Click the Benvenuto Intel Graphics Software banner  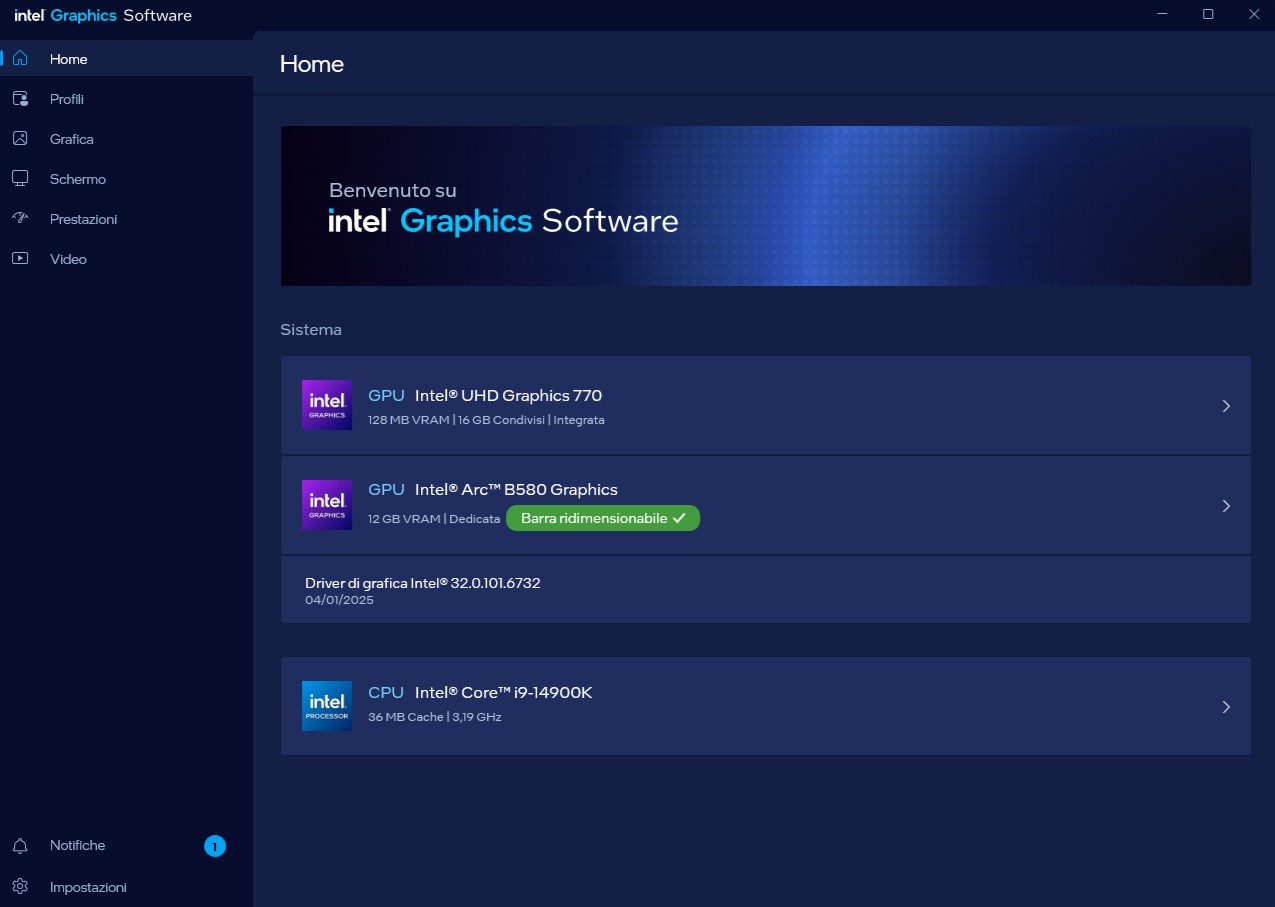click(x=765, y=206)
